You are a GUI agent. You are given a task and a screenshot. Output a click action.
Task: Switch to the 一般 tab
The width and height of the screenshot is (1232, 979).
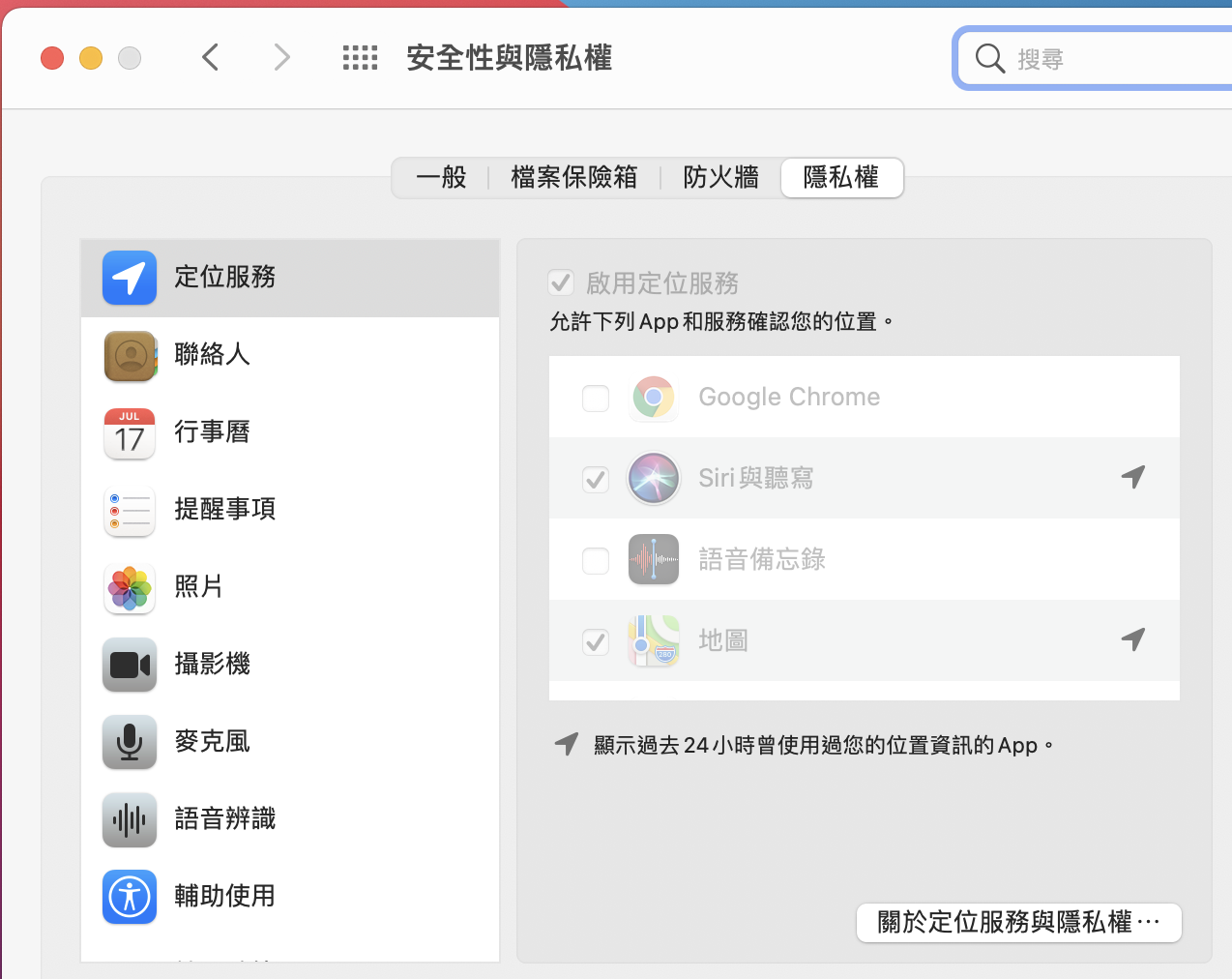441,178
